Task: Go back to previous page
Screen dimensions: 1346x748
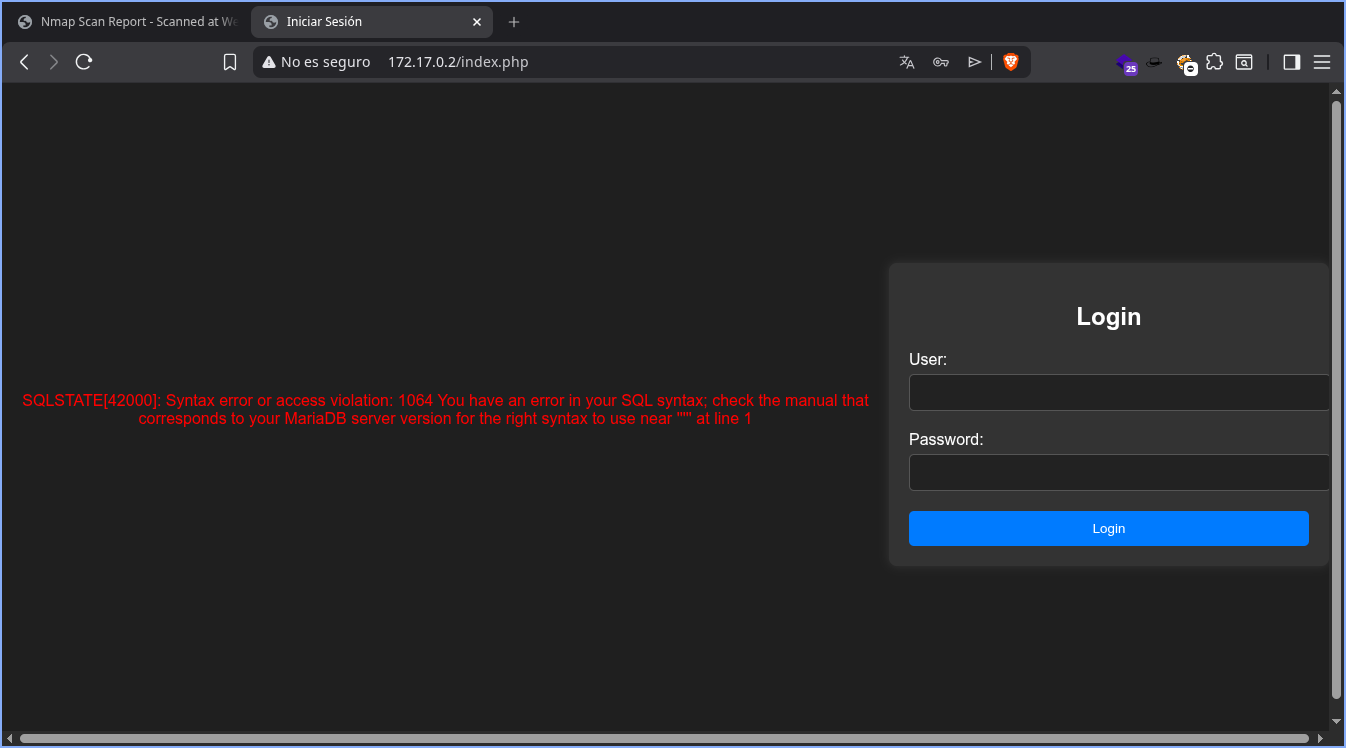Action: [x=25, y=62]
